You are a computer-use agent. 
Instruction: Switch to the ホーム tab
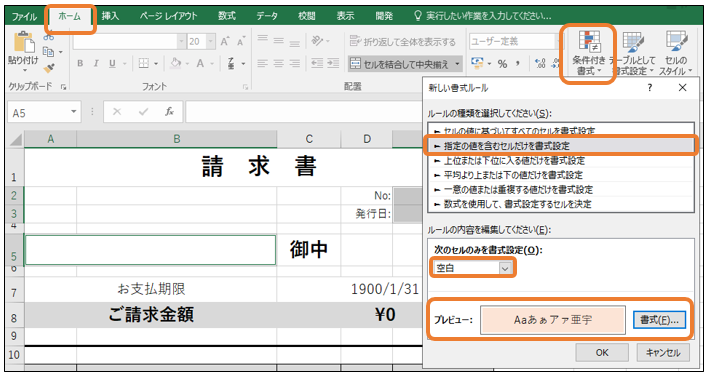[69, 16]
